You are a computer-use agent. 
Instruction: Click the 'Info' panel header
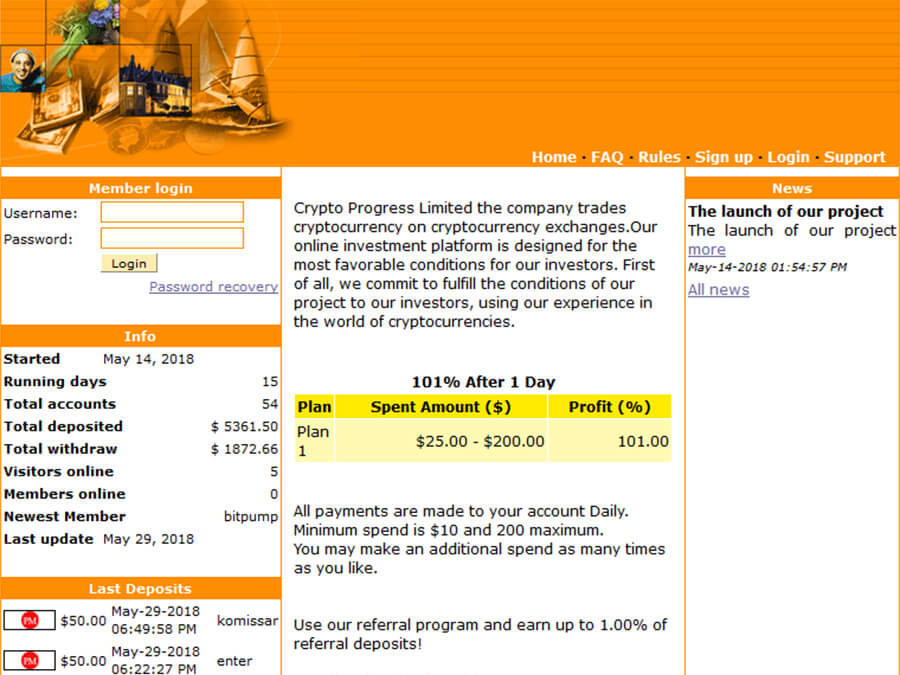[x=141, y=336]
